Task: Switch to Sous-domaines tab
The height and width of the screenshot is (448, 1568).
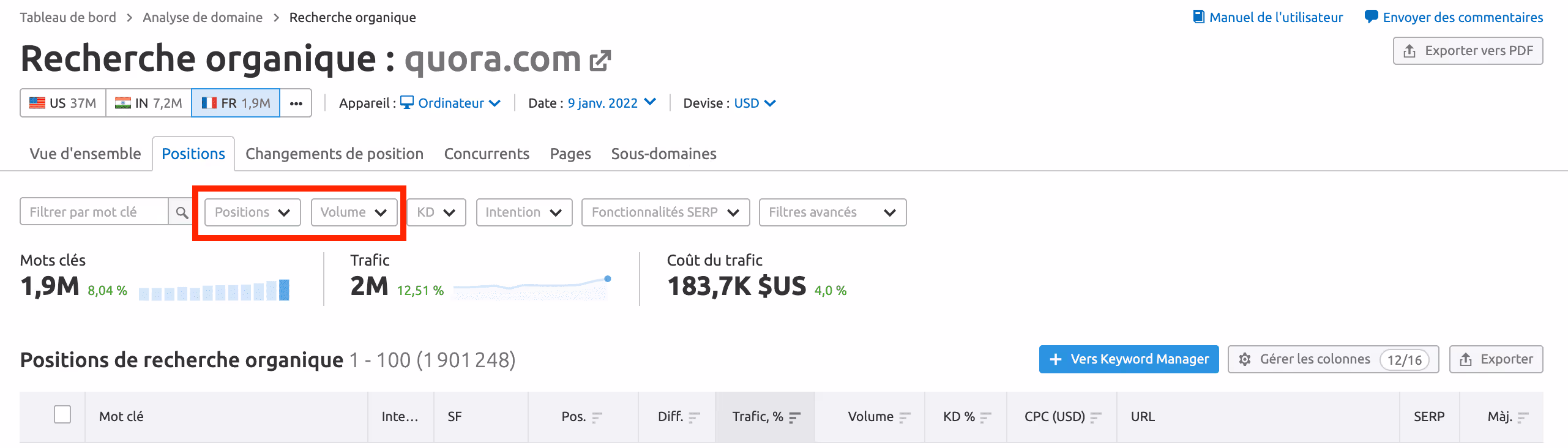Action: pos(663,154)
